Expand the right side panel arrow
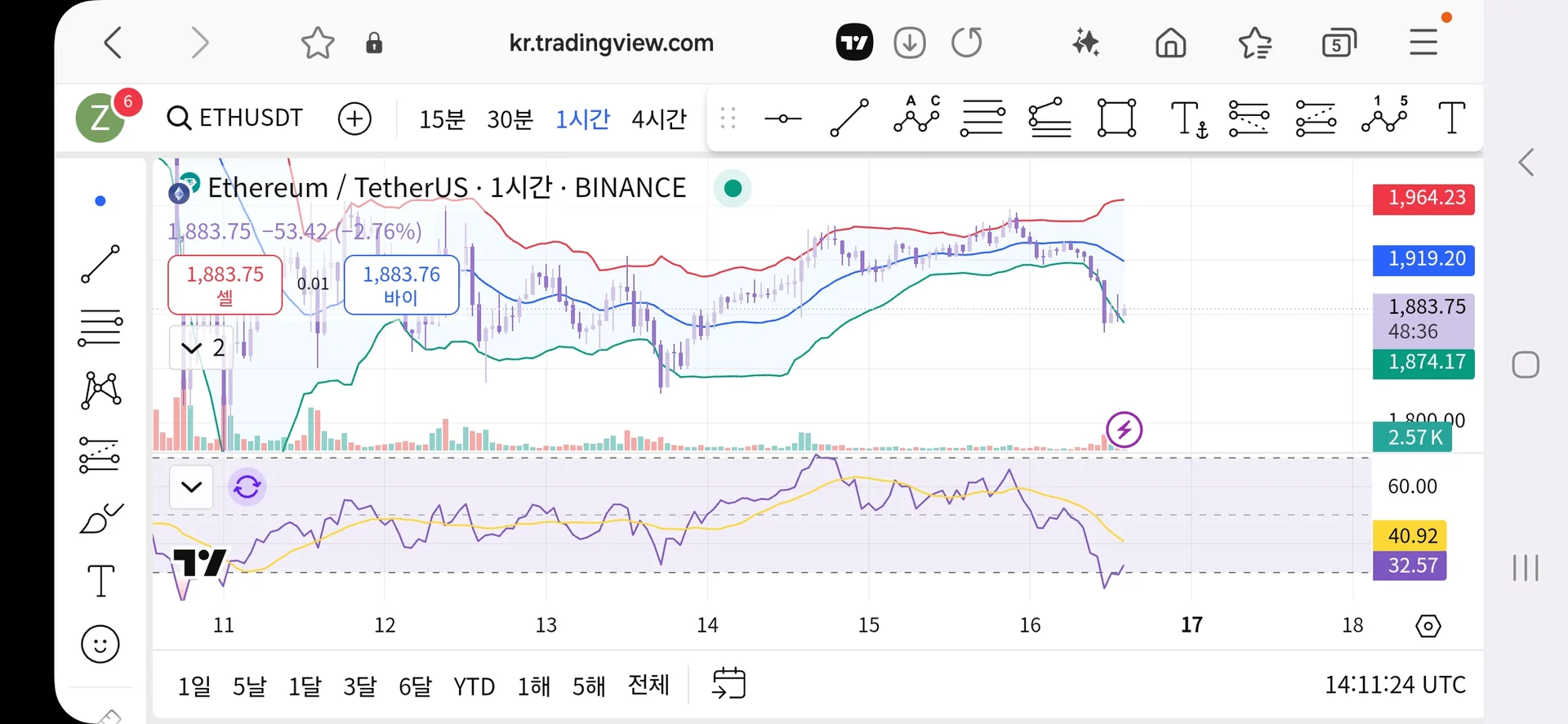 click(x=1526, y=163)
